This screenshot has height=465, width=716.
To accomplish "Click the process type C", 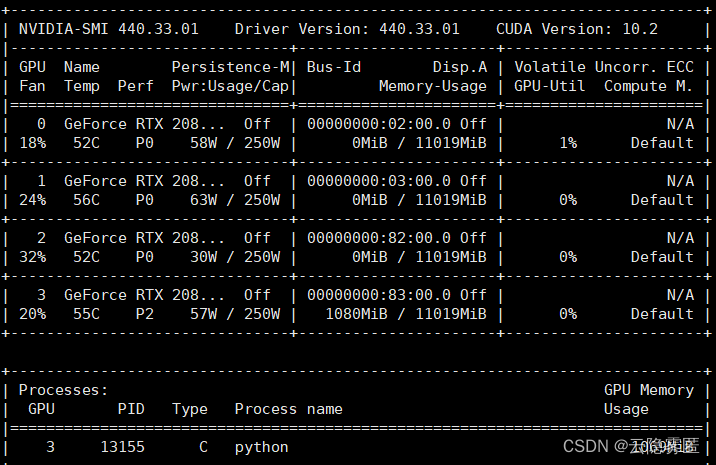I will pos(203,447).
